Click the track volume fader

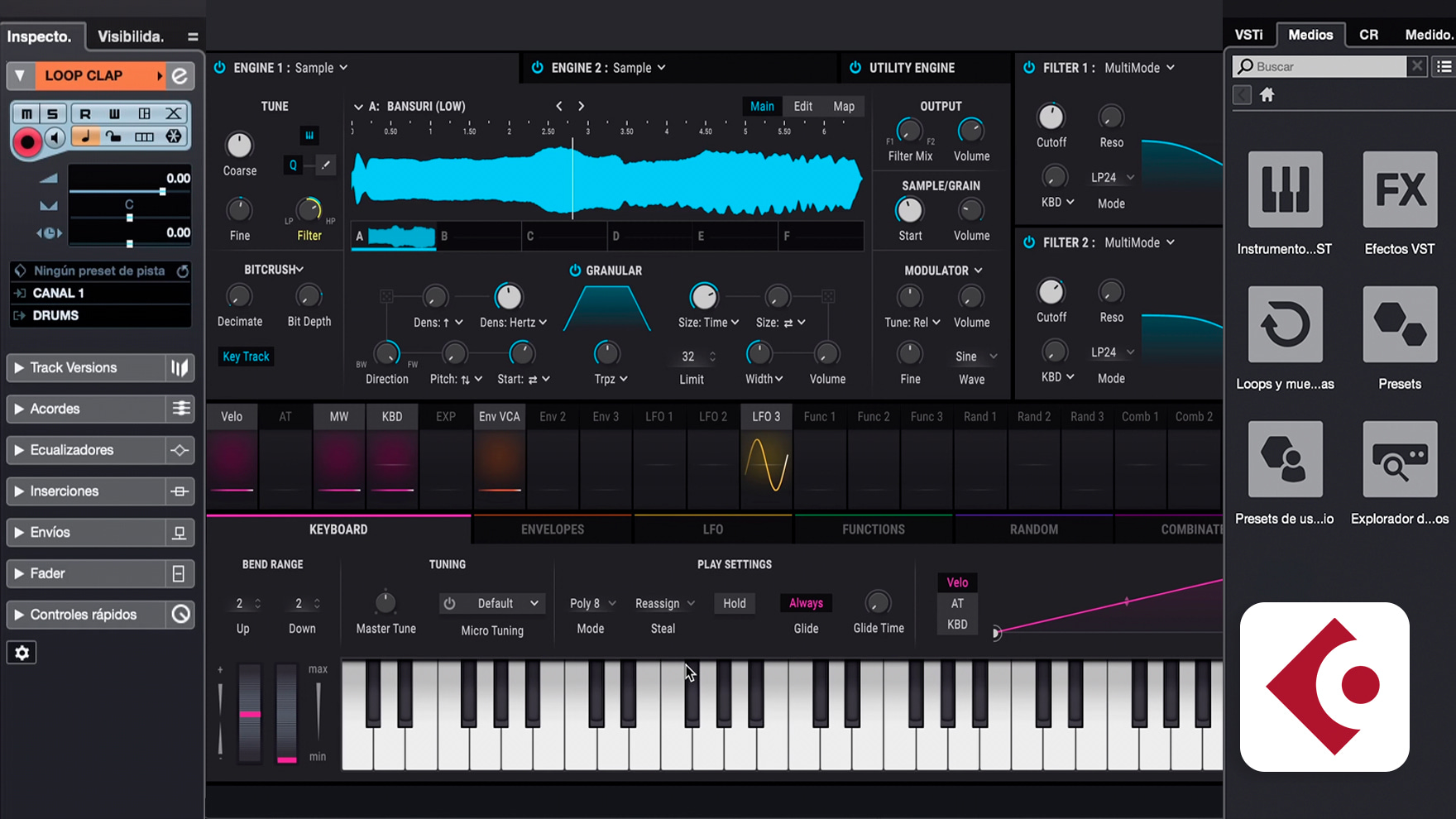coord(162,191)
